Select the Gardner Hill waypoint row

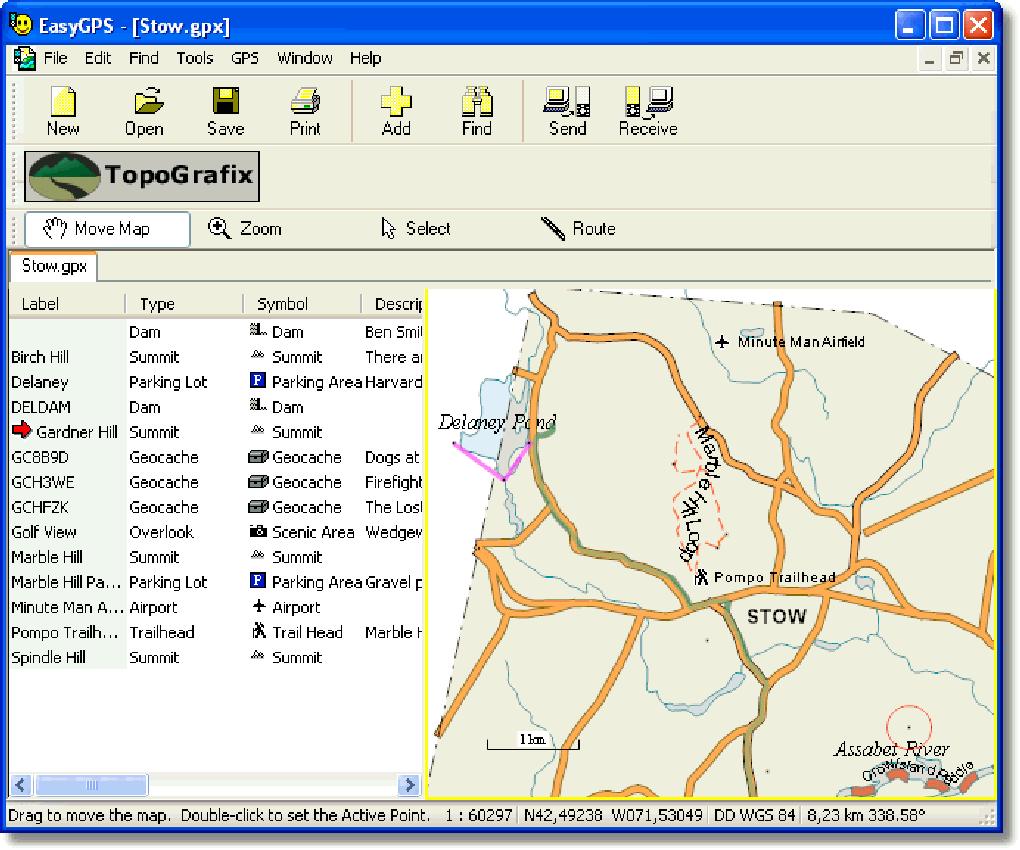click(x=78, y=432)
